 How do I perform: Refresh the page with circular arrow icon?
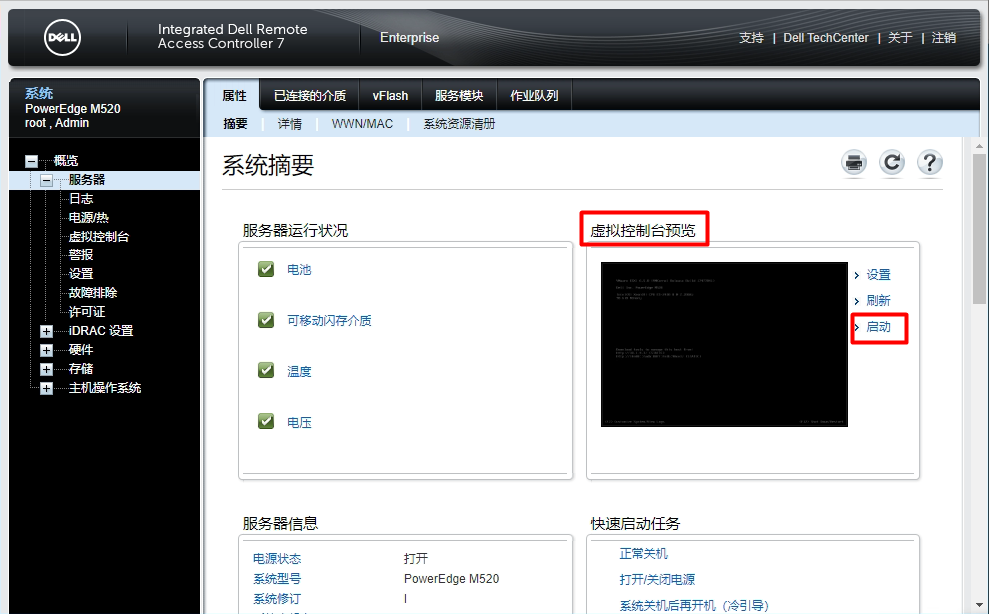[892, 163]
